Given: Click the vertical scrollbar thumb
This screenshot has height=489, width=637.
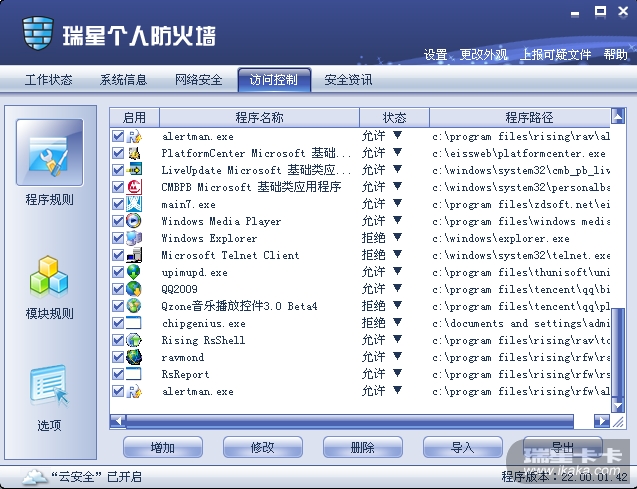Looking at the screenshot, I should click(x=618, y=353).
